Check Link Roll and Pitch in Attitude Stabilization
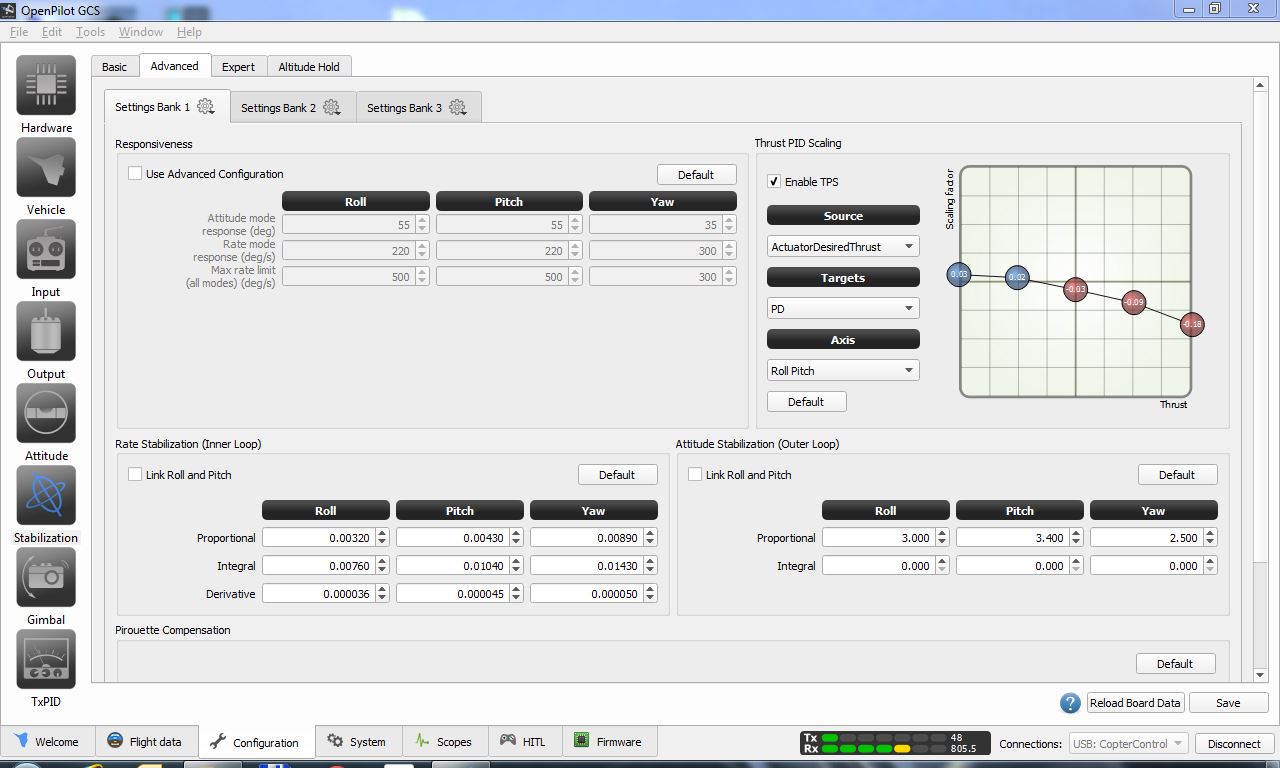 pos(695,474)
